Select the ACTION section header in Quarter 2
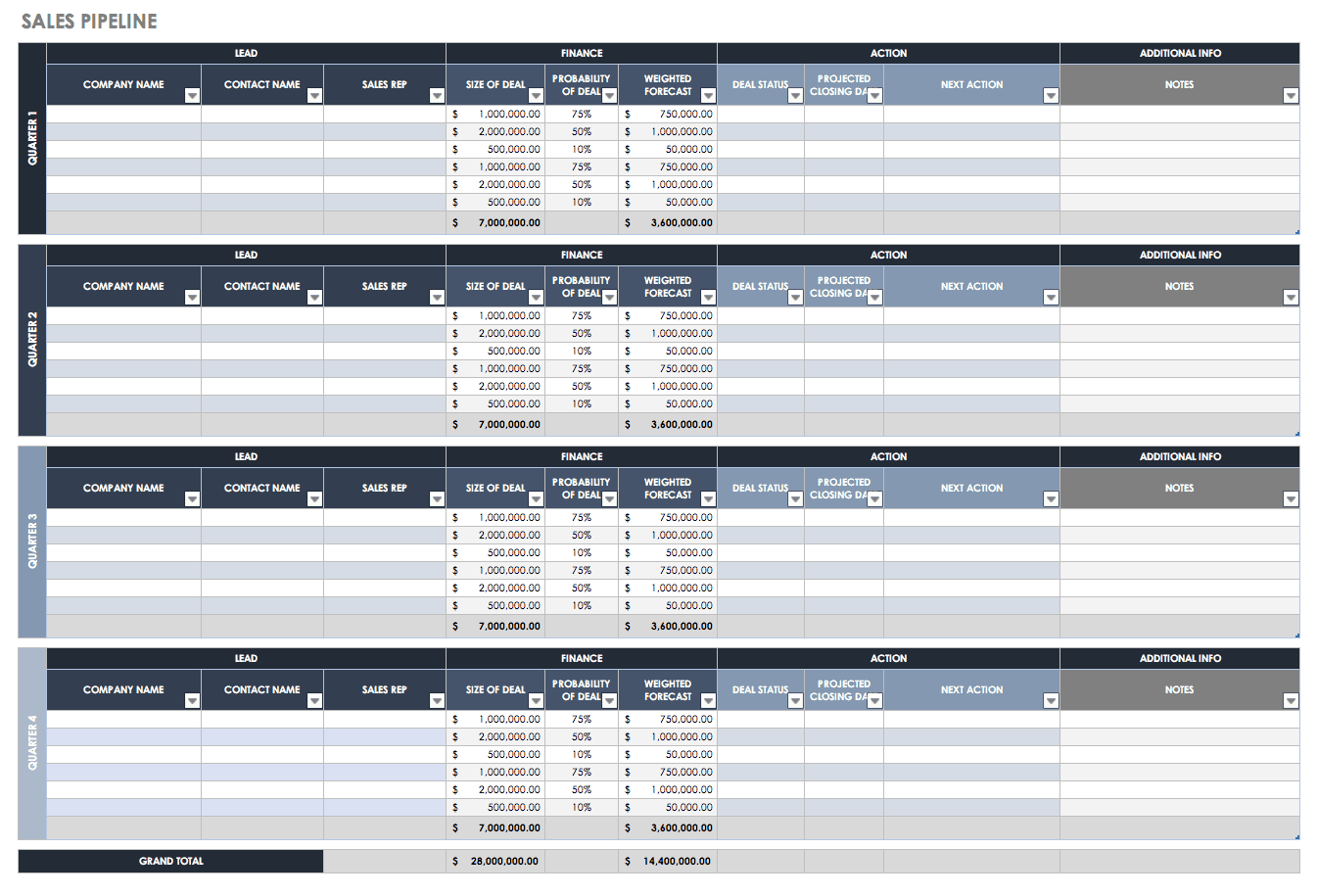 (888, 255)
